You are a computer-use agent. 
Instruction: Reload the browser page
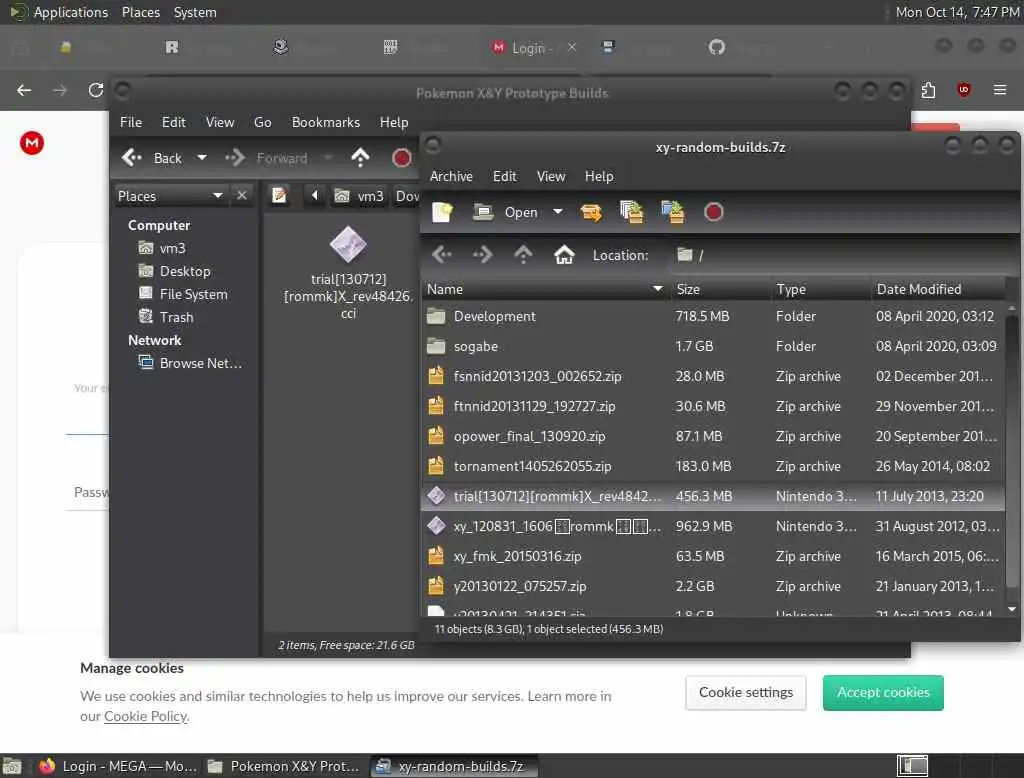[96, 89]
